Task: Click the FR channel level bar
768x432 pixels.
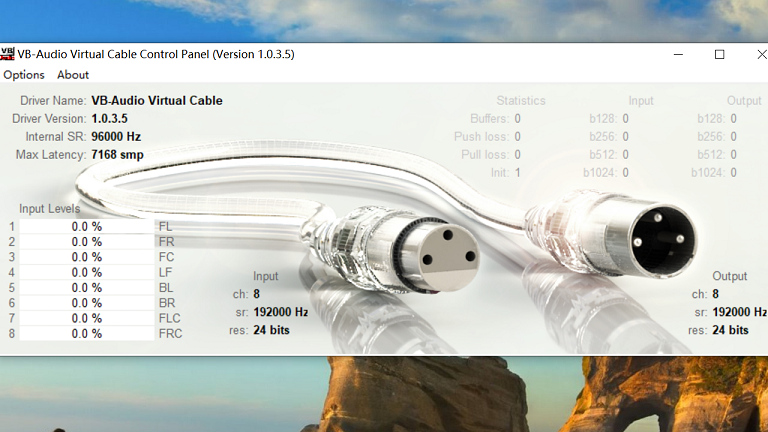Action: (x=87, y=241)
